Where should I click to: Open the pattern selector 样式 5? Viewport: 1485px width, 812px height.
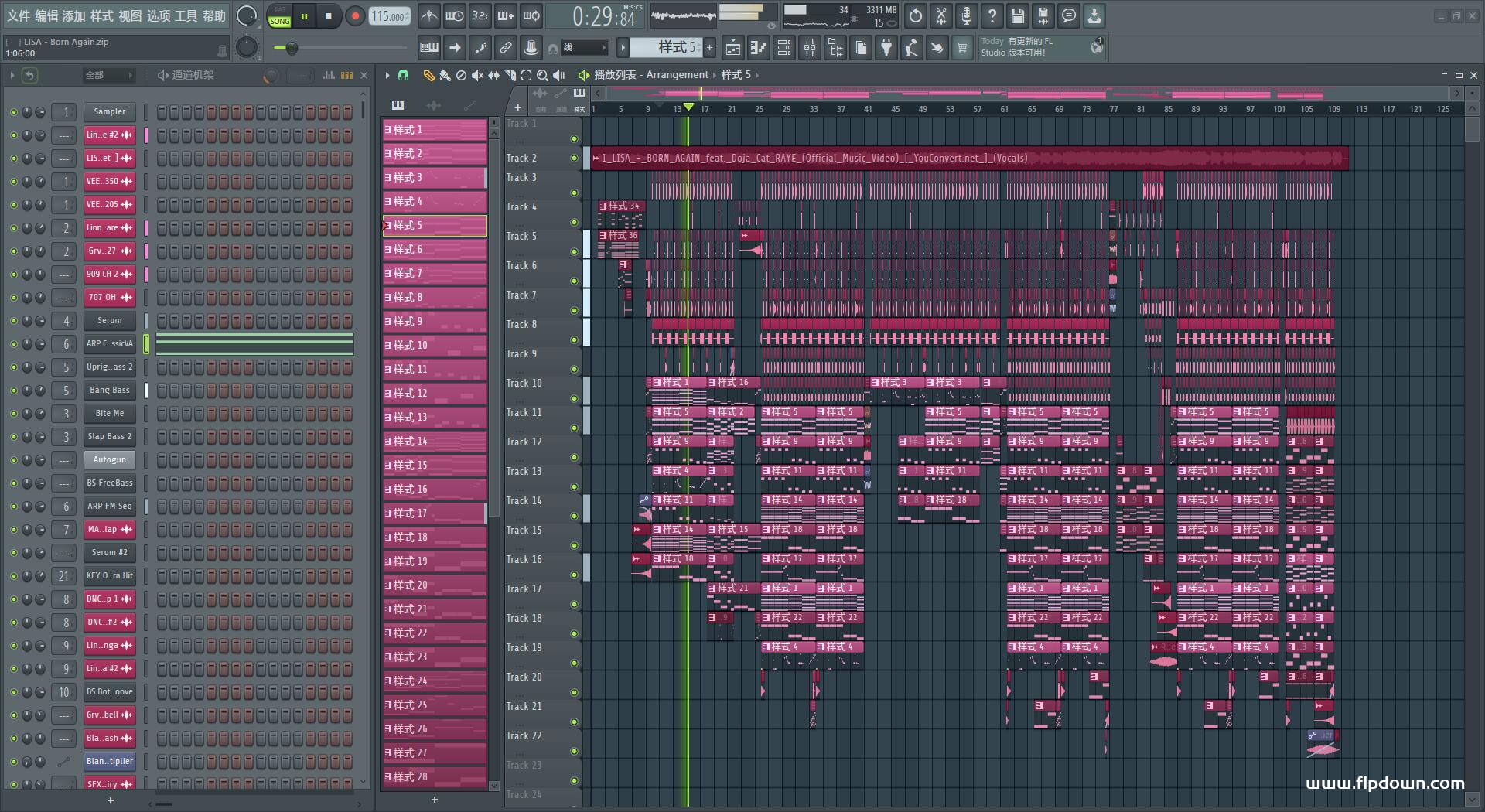(x=667, y=48)
